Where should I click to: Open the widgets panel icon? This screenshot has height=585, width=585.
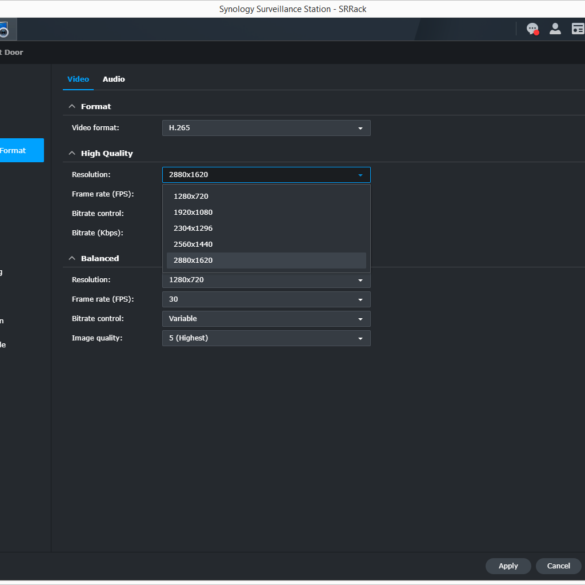[x=578, y=29]
